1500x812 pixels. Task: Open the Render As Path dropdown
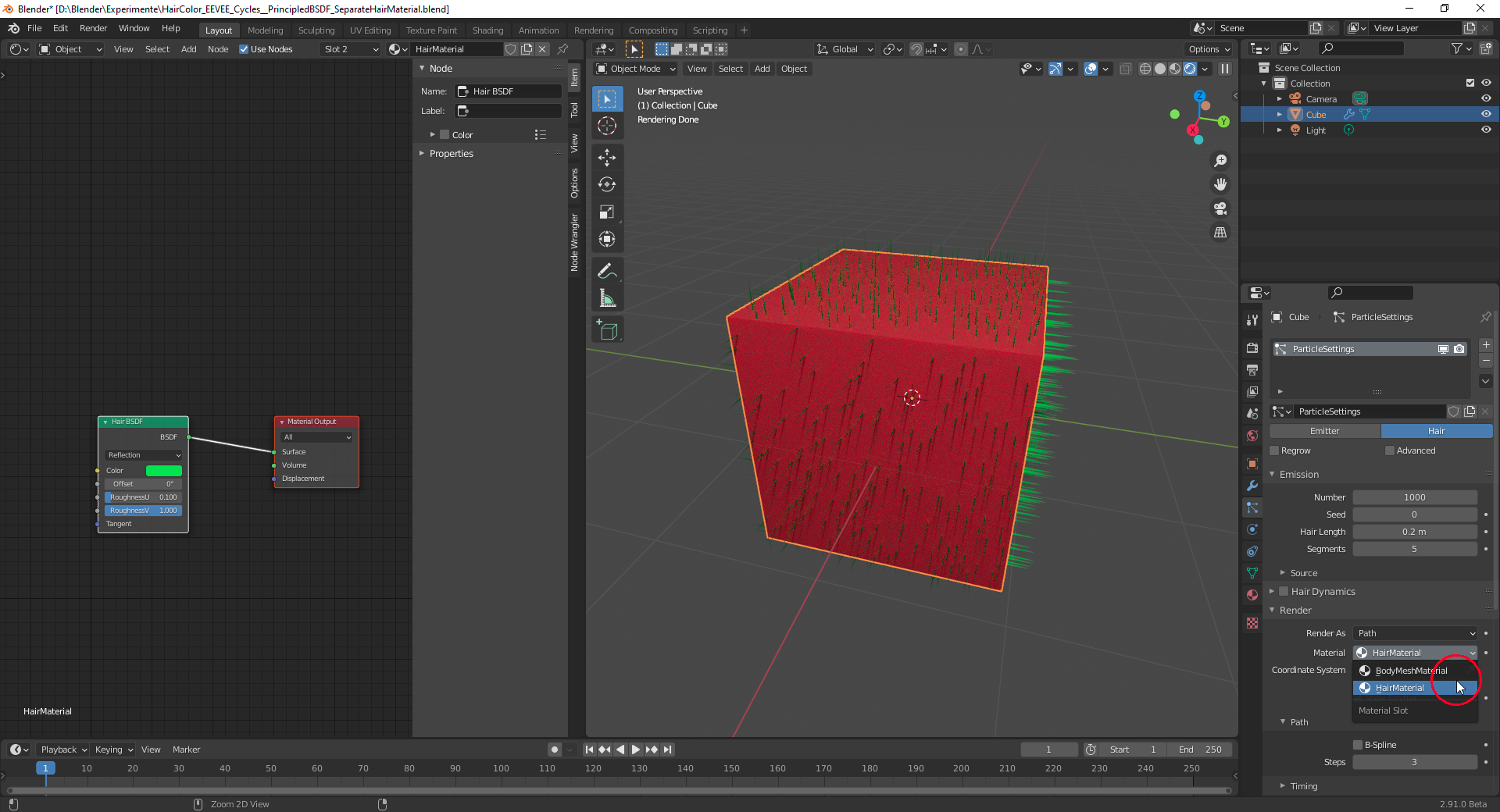pyautogui.click(x=1416, y=633)
